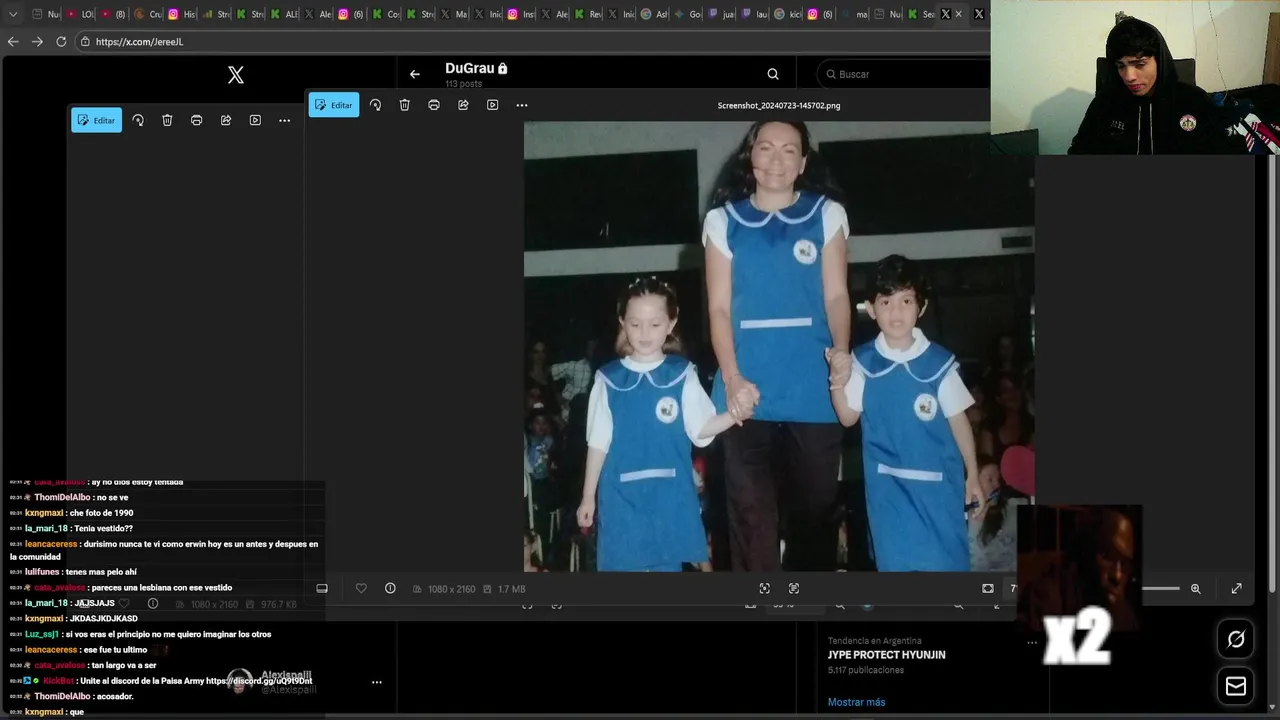Click the X logo on the page
Viewport: 1280px width, 720px height.
coord(235,75)
